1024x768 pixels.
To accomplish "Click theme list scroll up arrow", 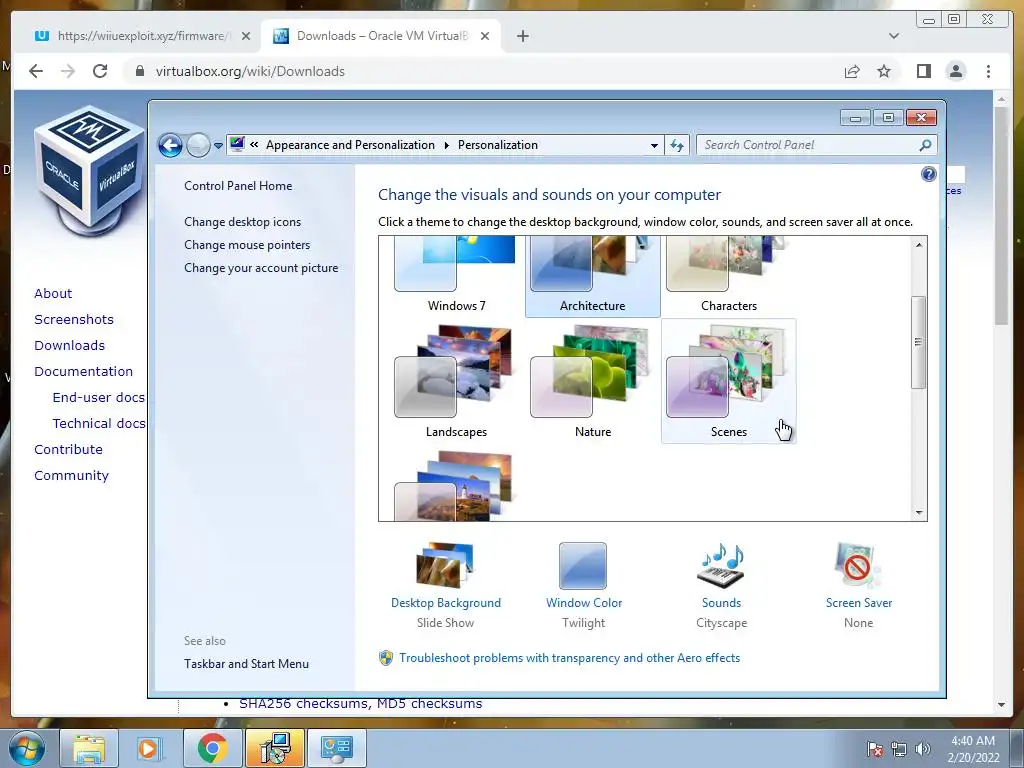I will (919, 245).
